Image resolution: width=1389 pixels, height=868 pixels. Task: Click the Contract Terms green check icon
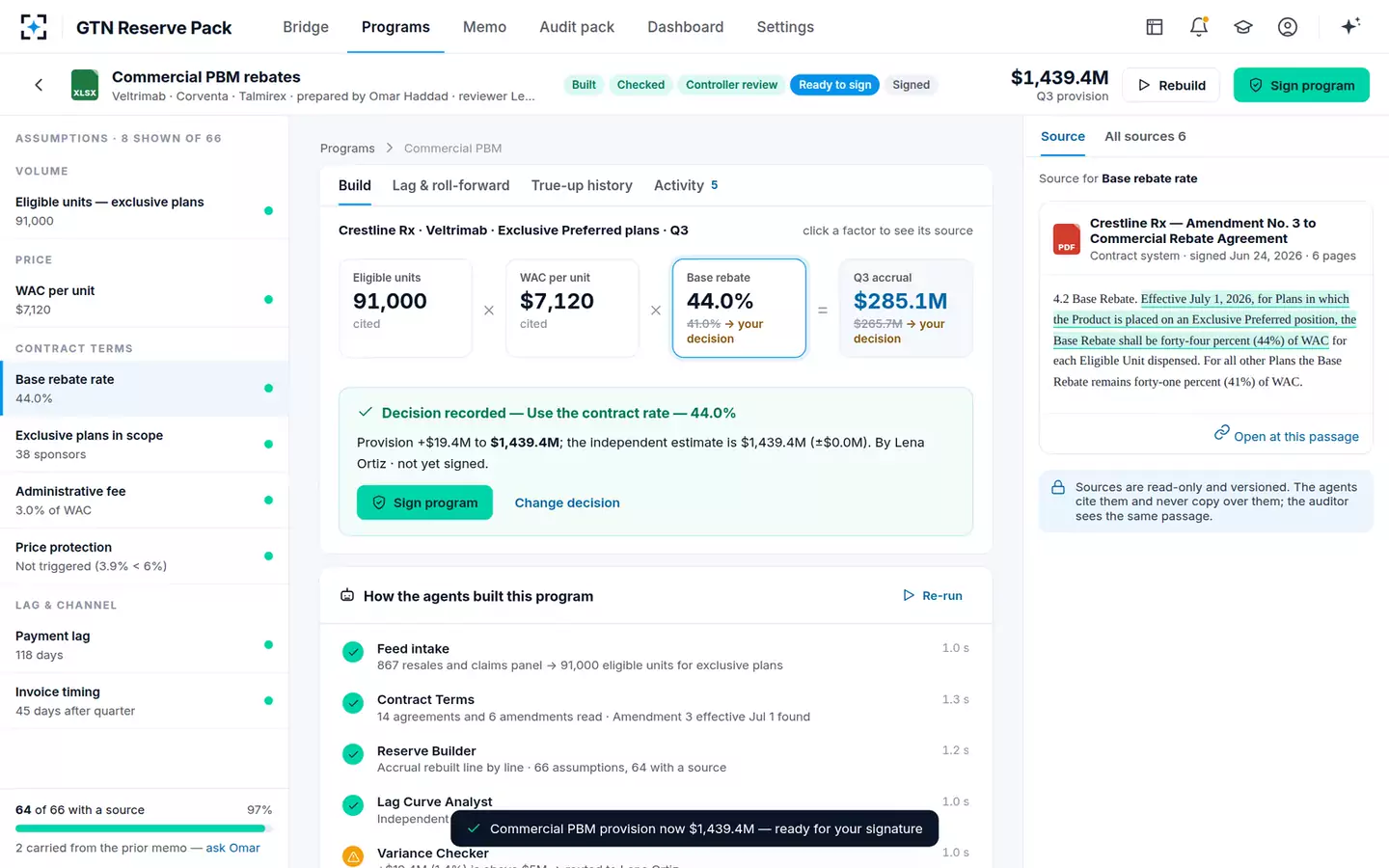coord(353,703)
